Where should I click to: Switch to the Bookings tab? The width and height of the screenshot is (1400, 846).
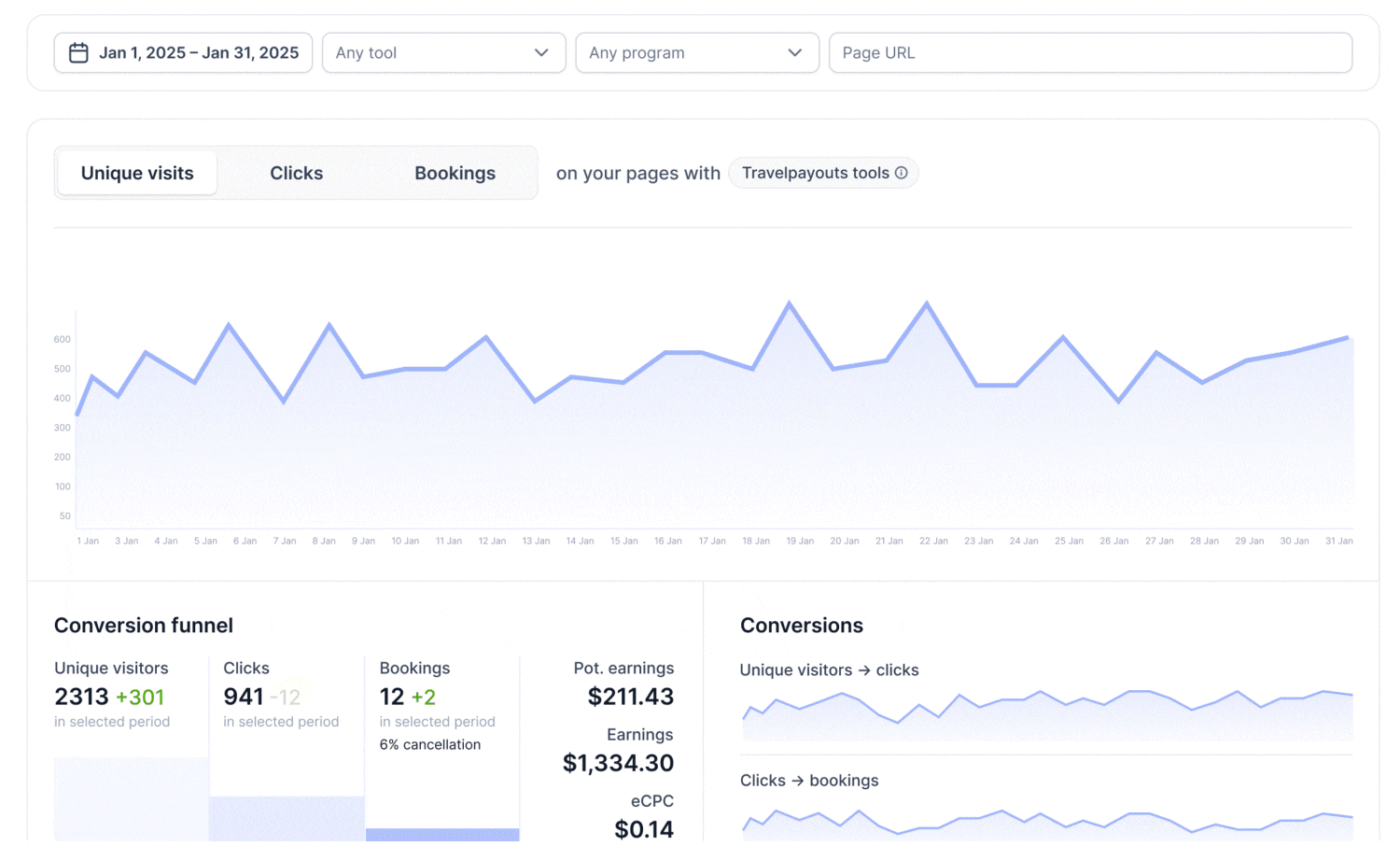click(455, 173)
